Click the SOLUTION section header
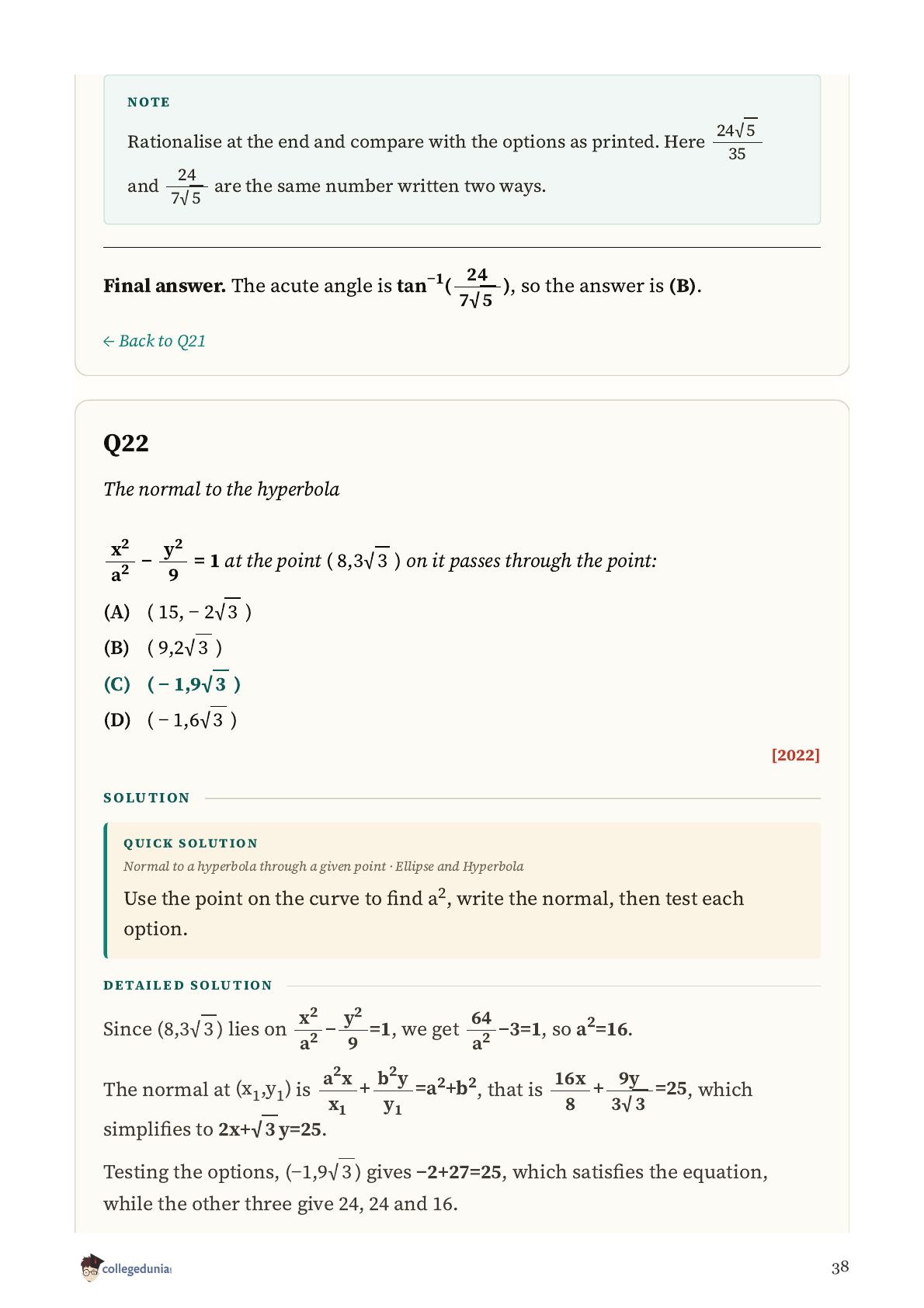 pyautogui.click(x=147, y=798)
